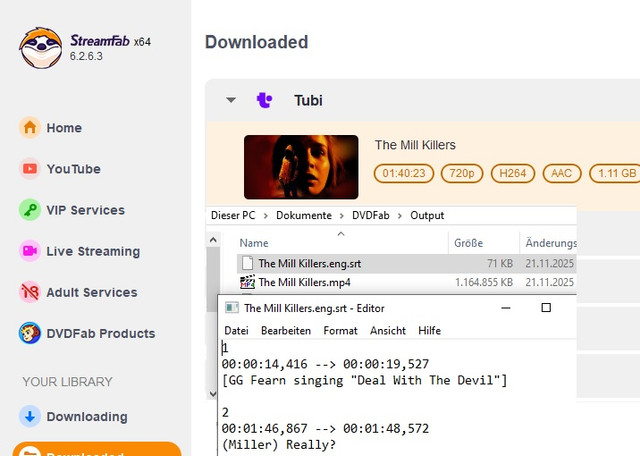This screenshot has height=456, width=640.
Task: Open the Format menu in Editor
Action: [x=340, y=330]
